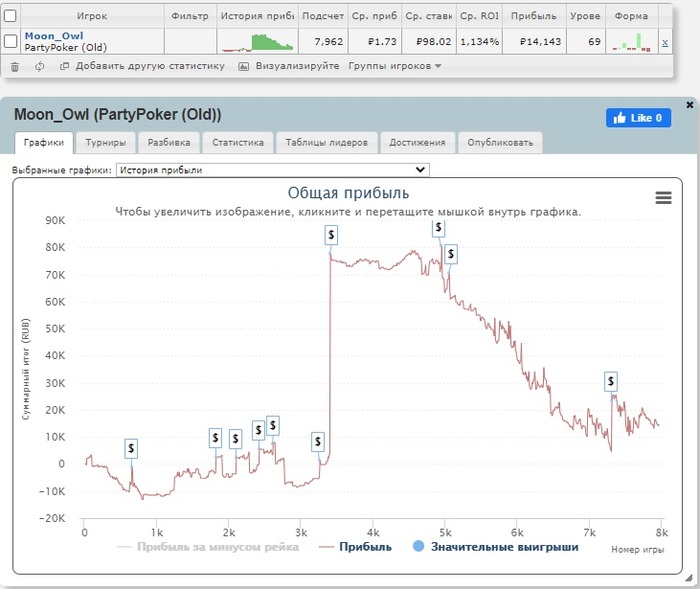Click the $ marker near game 3.2k

coord(317,442)
